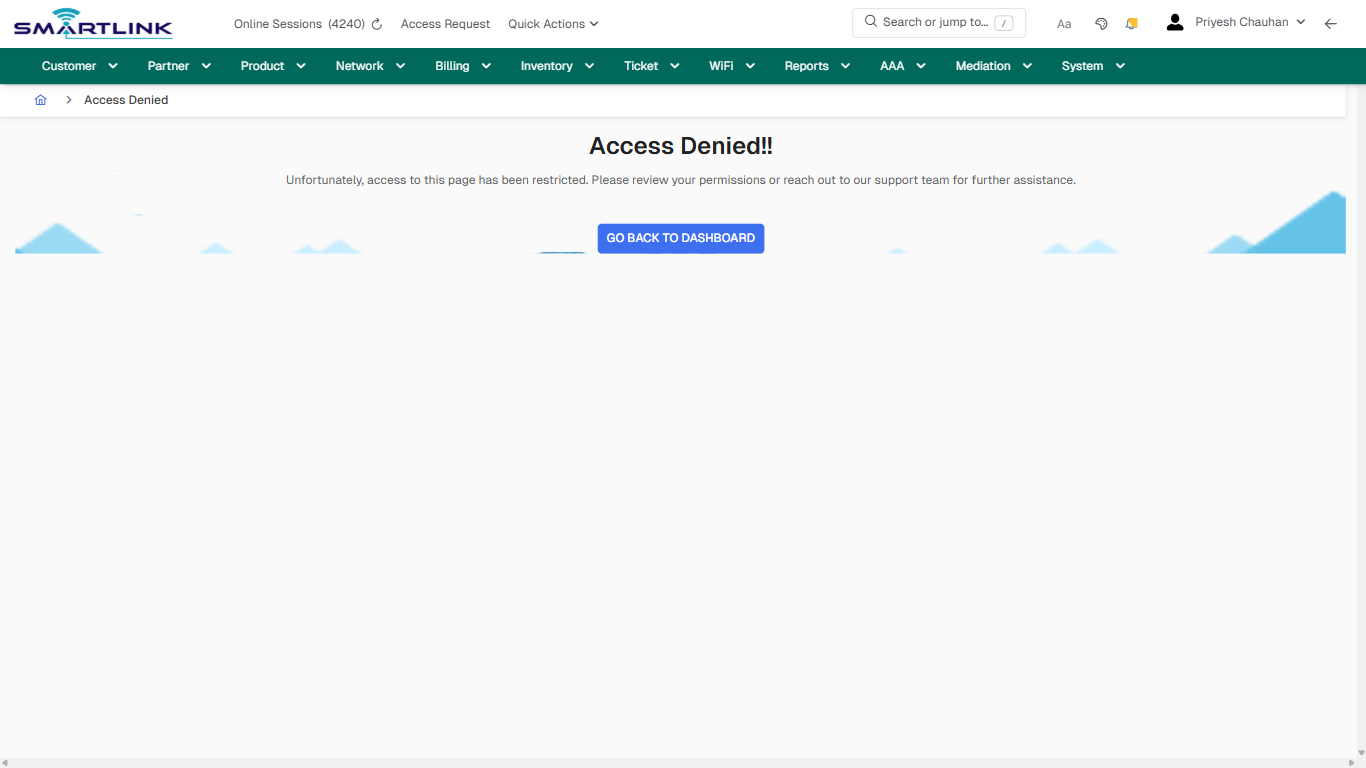The width and height of the screenshot is (1366, 768).
Task: Click inside the Search or jump to field
Action: [x=938, y=21]
